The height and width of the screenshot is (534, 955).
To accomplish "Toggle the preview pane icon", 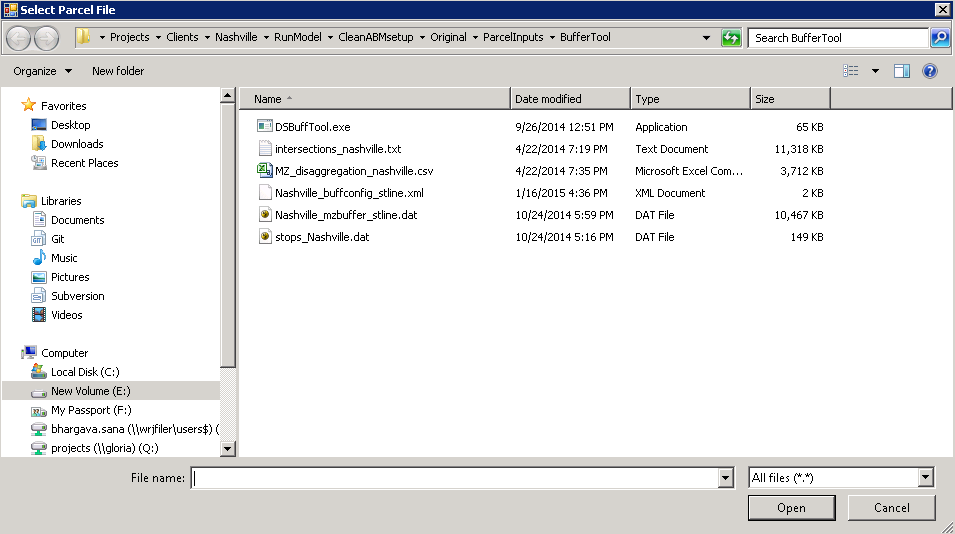I will click(901, 71).
